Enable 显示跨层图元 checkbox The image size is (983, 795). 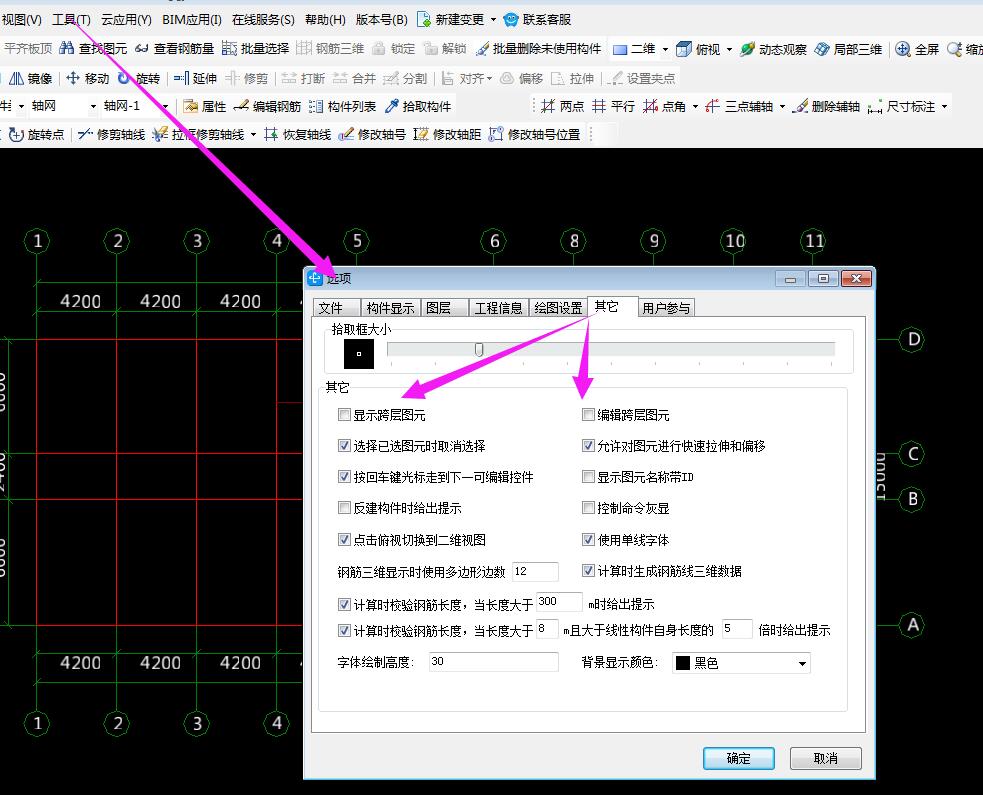(344, 414)
